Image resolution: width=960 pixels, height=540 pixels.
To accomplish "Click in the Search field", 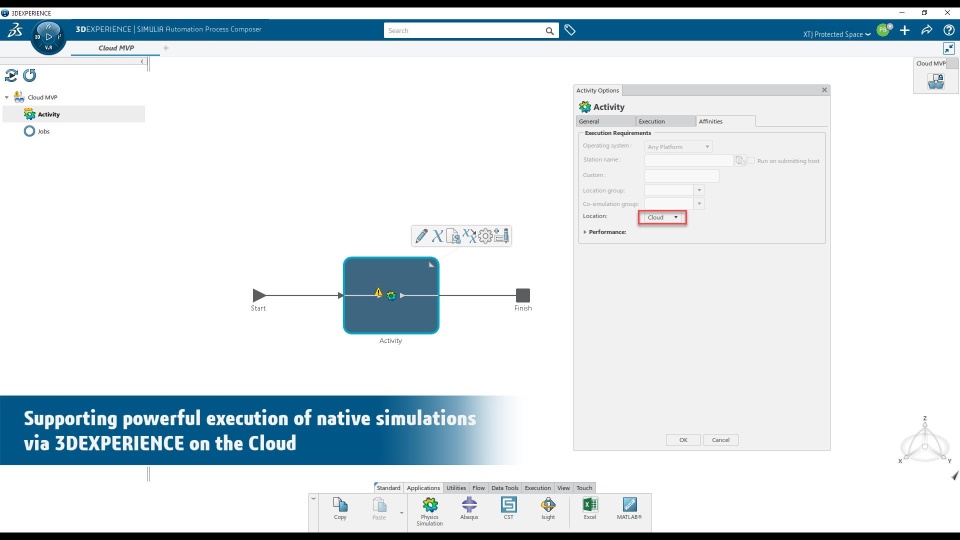I will click(x=464, y=31).
